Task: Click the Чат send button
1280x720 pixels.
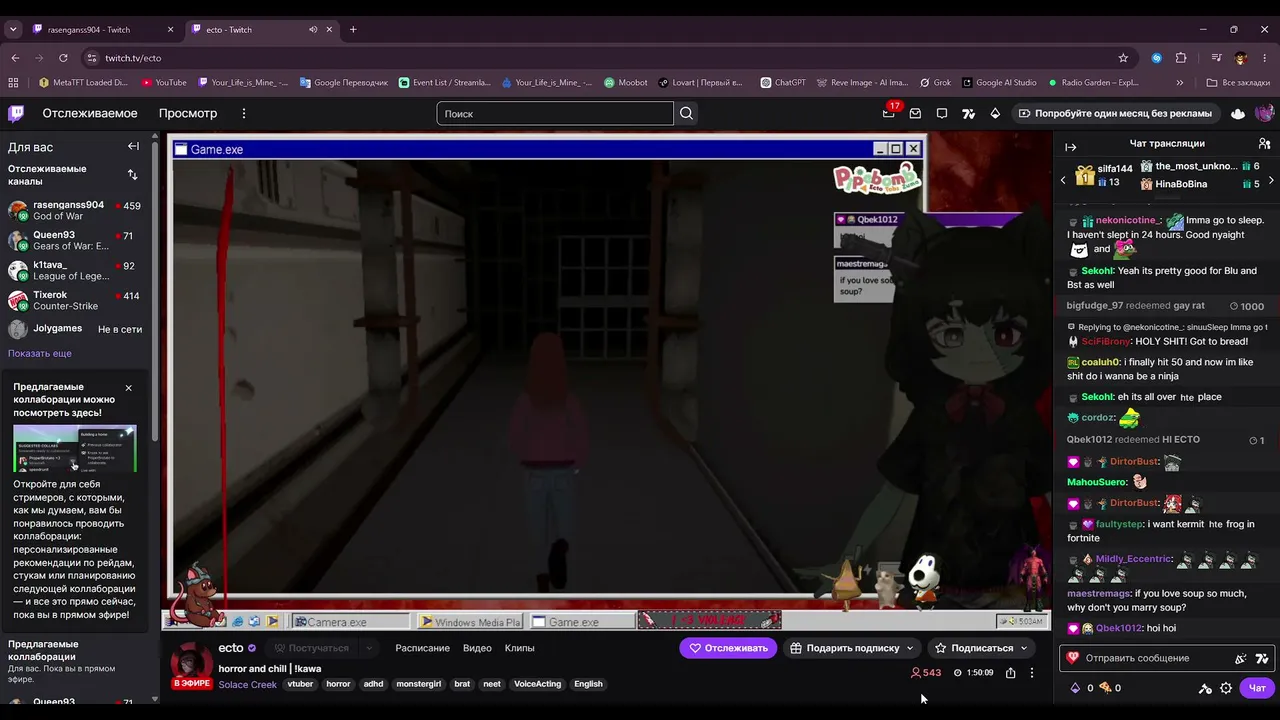Action: [x=1257, y=688]
